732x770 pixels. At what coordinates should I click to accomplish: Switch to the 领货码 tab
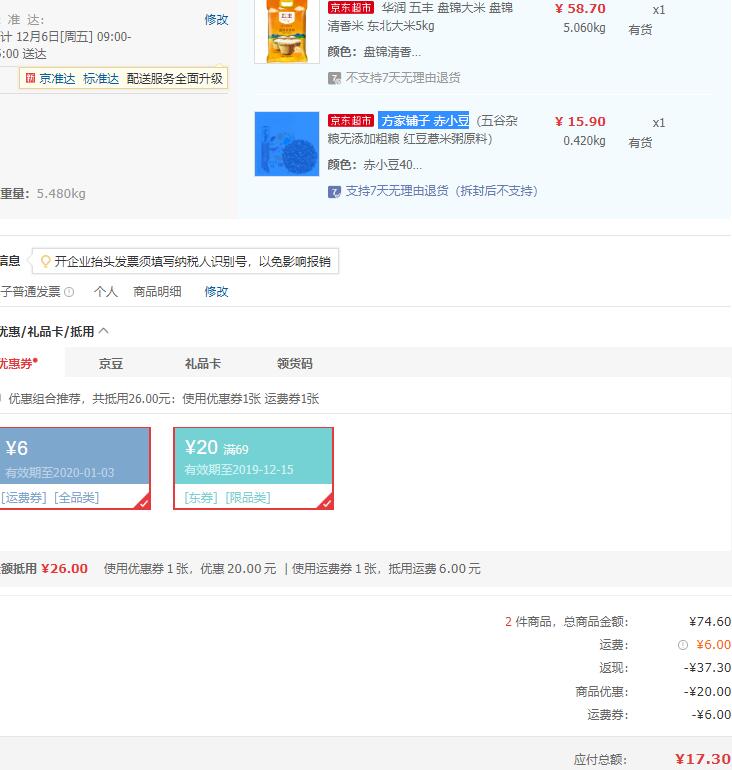[x=295, y=364]
